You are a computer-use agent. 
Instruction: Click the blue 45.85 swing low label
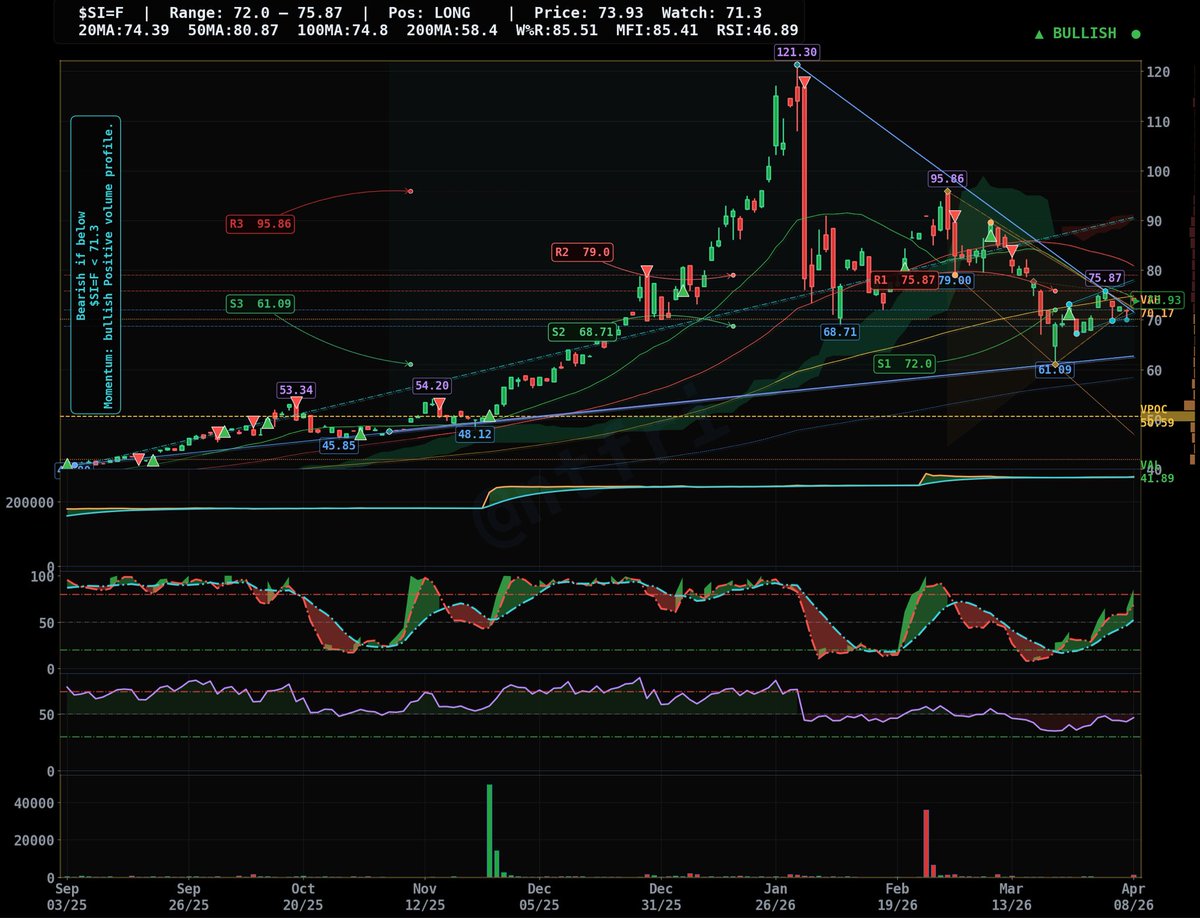(x=339, y=445)
